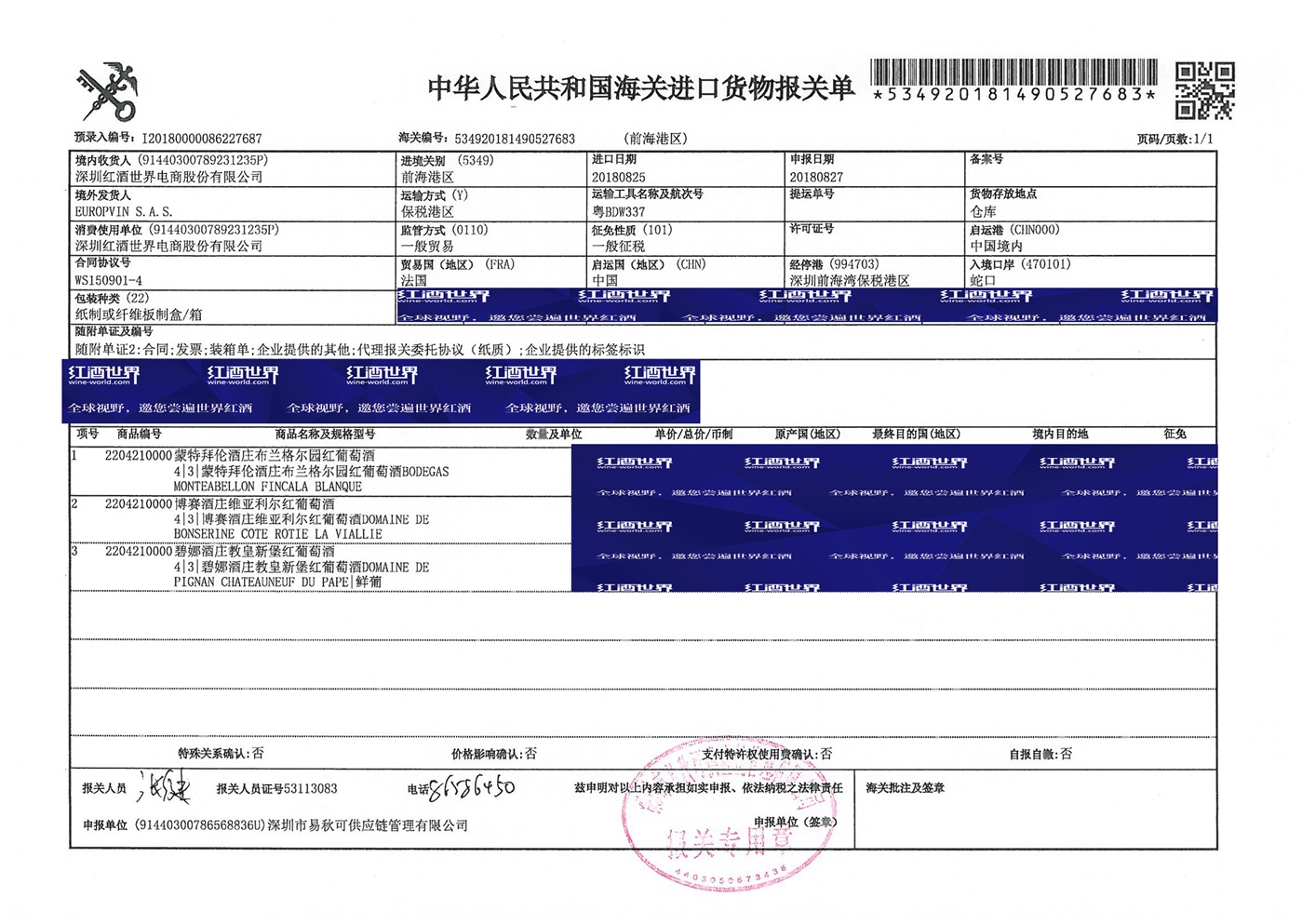
Task: Select the declaration date 20180827
Action: 816,177
